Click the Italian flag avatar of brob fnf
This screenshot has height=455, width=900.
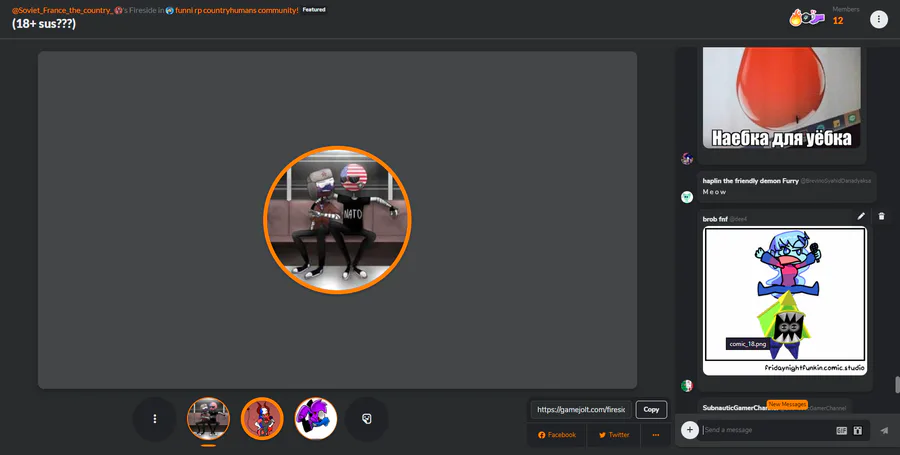687,386
